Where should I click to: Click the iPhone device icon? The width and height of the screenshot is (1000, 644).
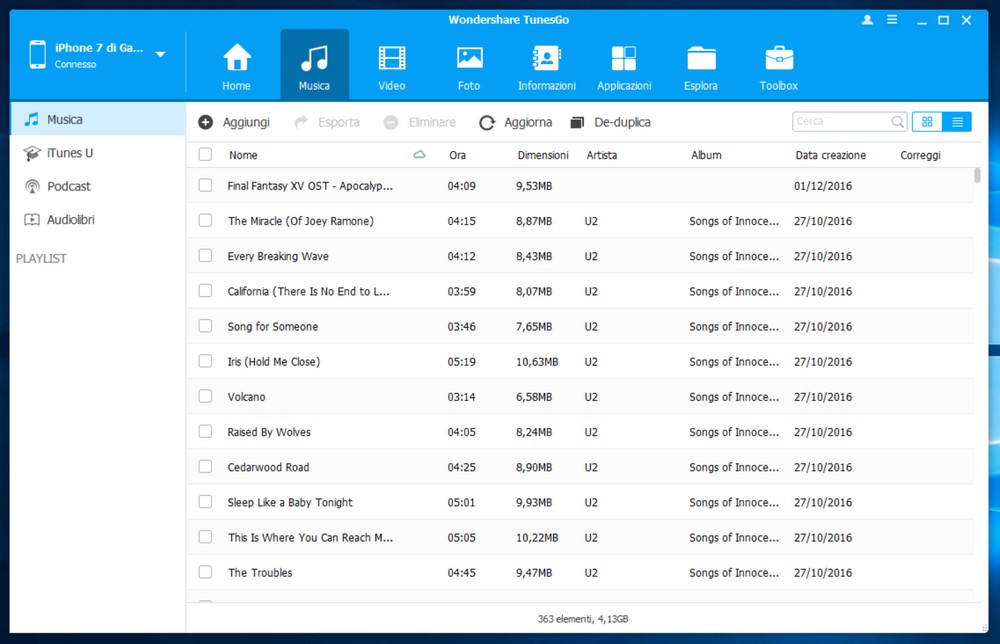point(38,55)
